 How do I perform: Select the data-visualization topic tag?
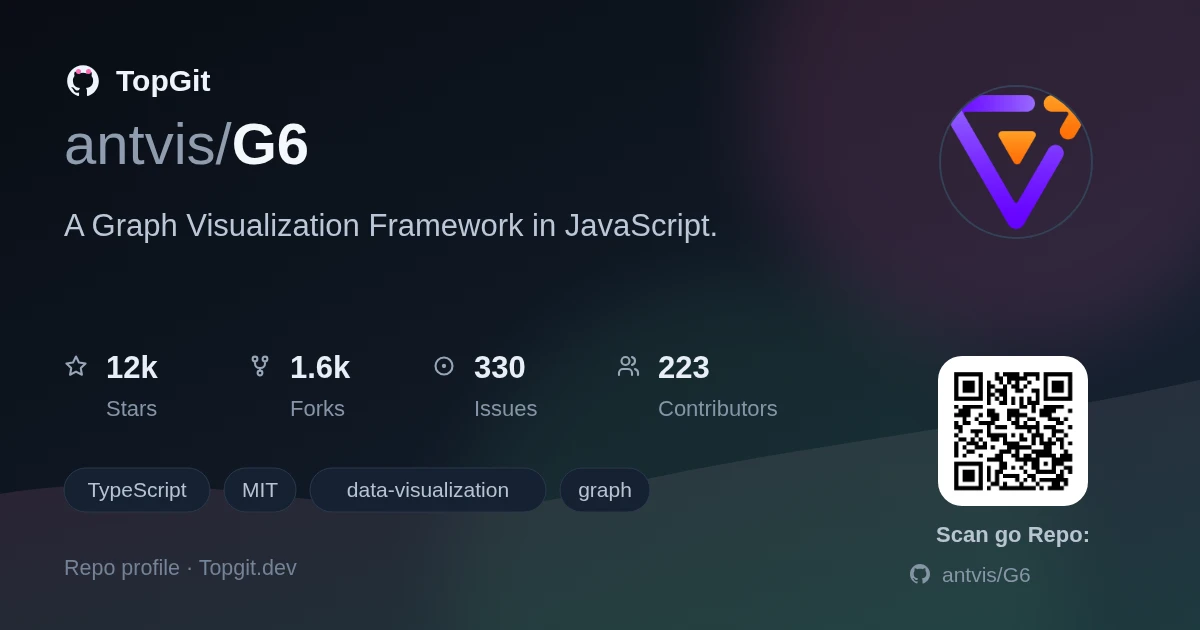pos(428,490)
